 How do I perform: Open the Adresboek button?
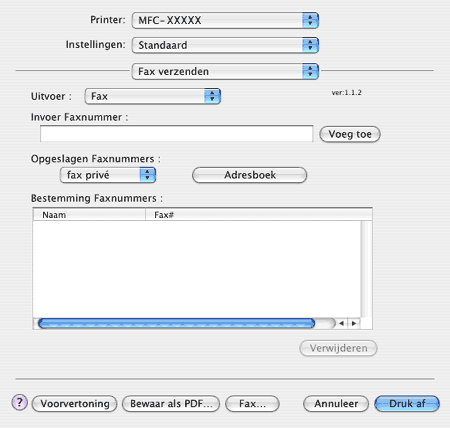[250, 175]
